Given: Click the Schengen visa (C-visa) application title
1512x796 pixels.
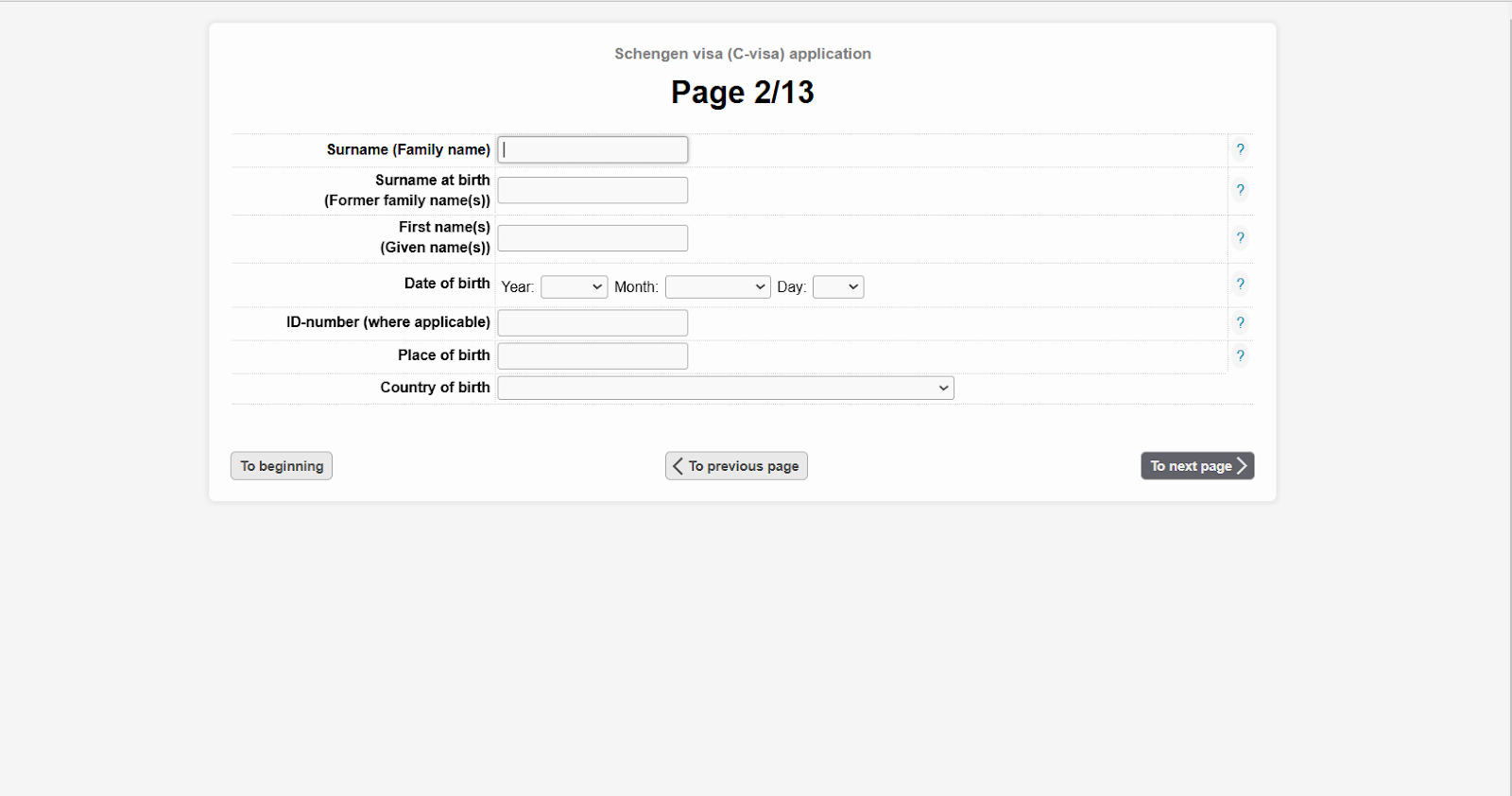Looking at the screenshot, I should click(x=743, y=54).
